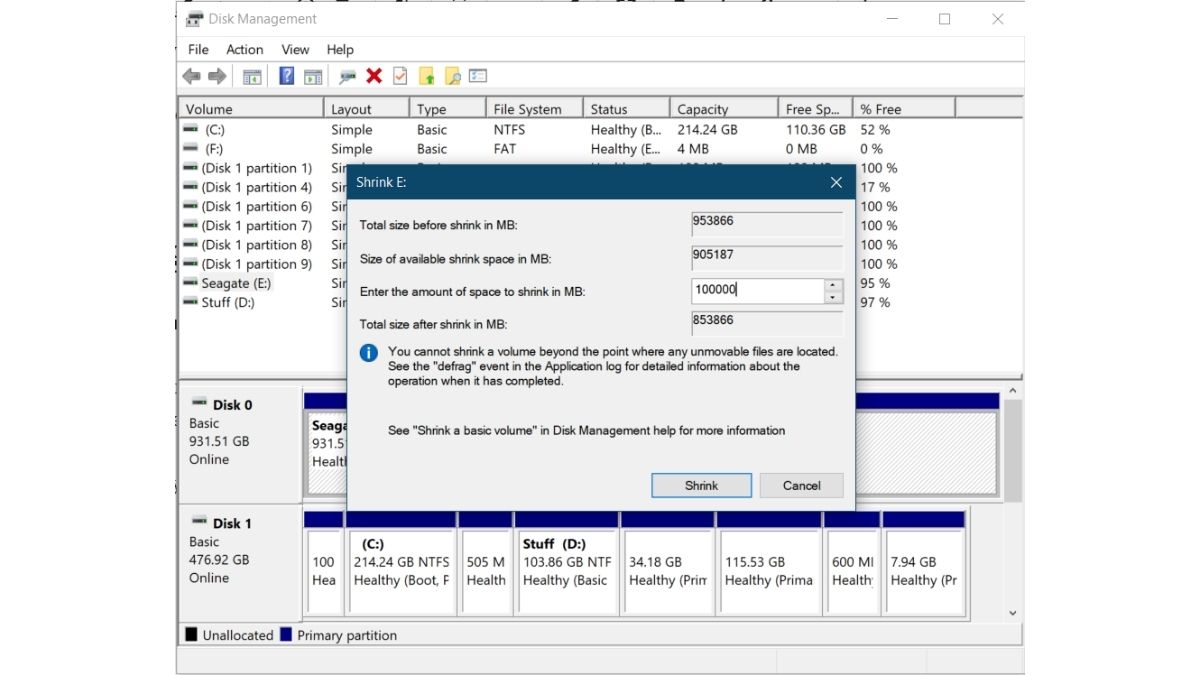Click the shrink amount input field
Screen dimensions: 1200x675
coord(757,291)
